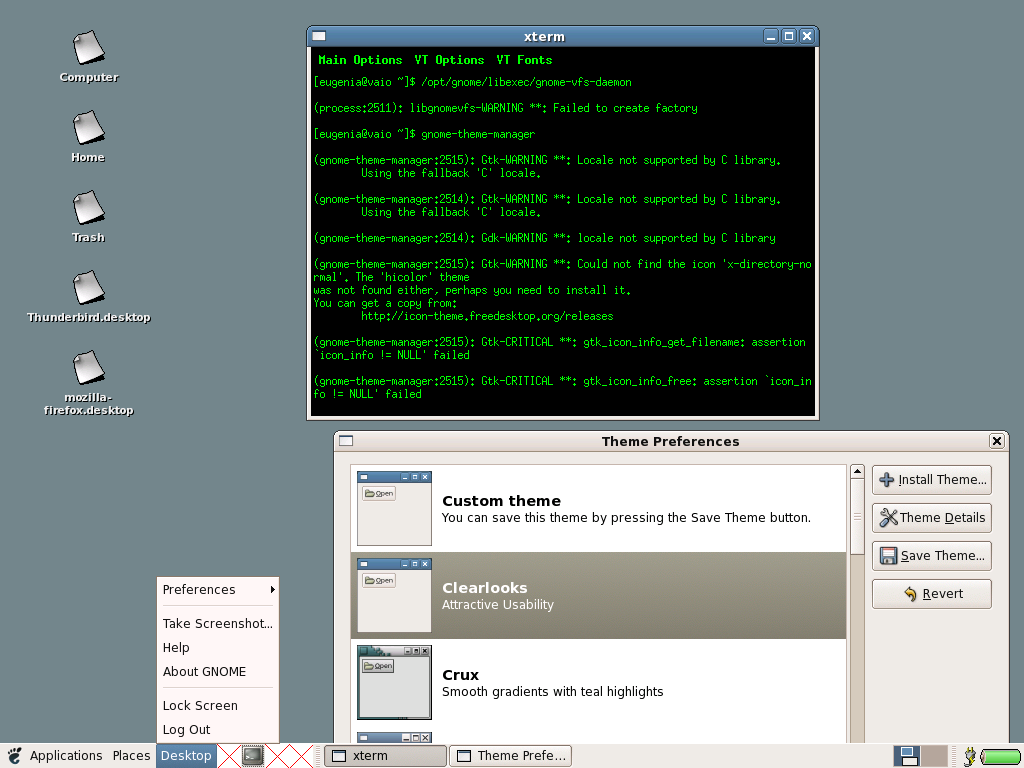Click the GNOME foot logo in panel
The height and width of the screenshot is (768, 1024).
click(15, 756)
